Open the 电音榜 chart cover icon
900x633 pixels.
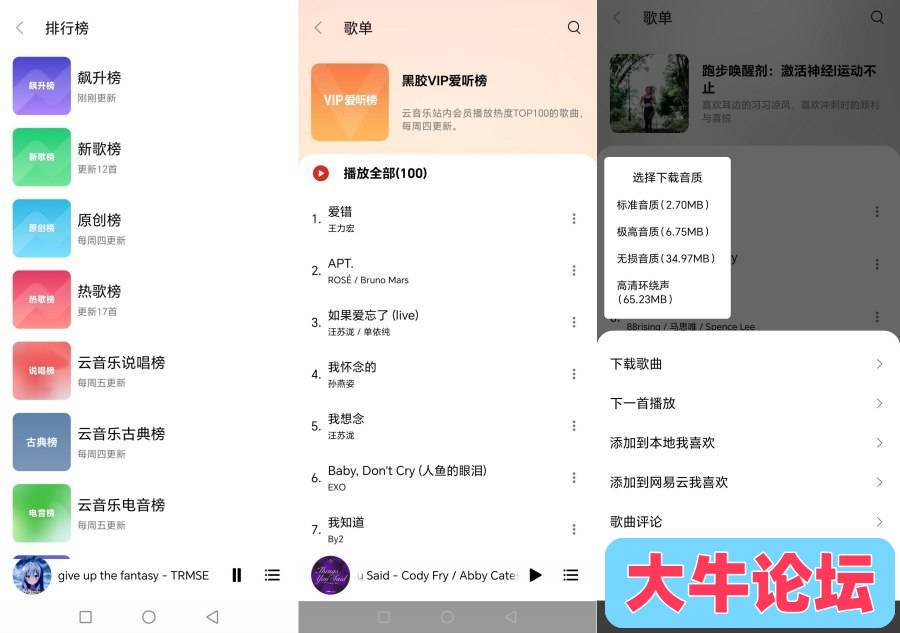pos(42,512)
